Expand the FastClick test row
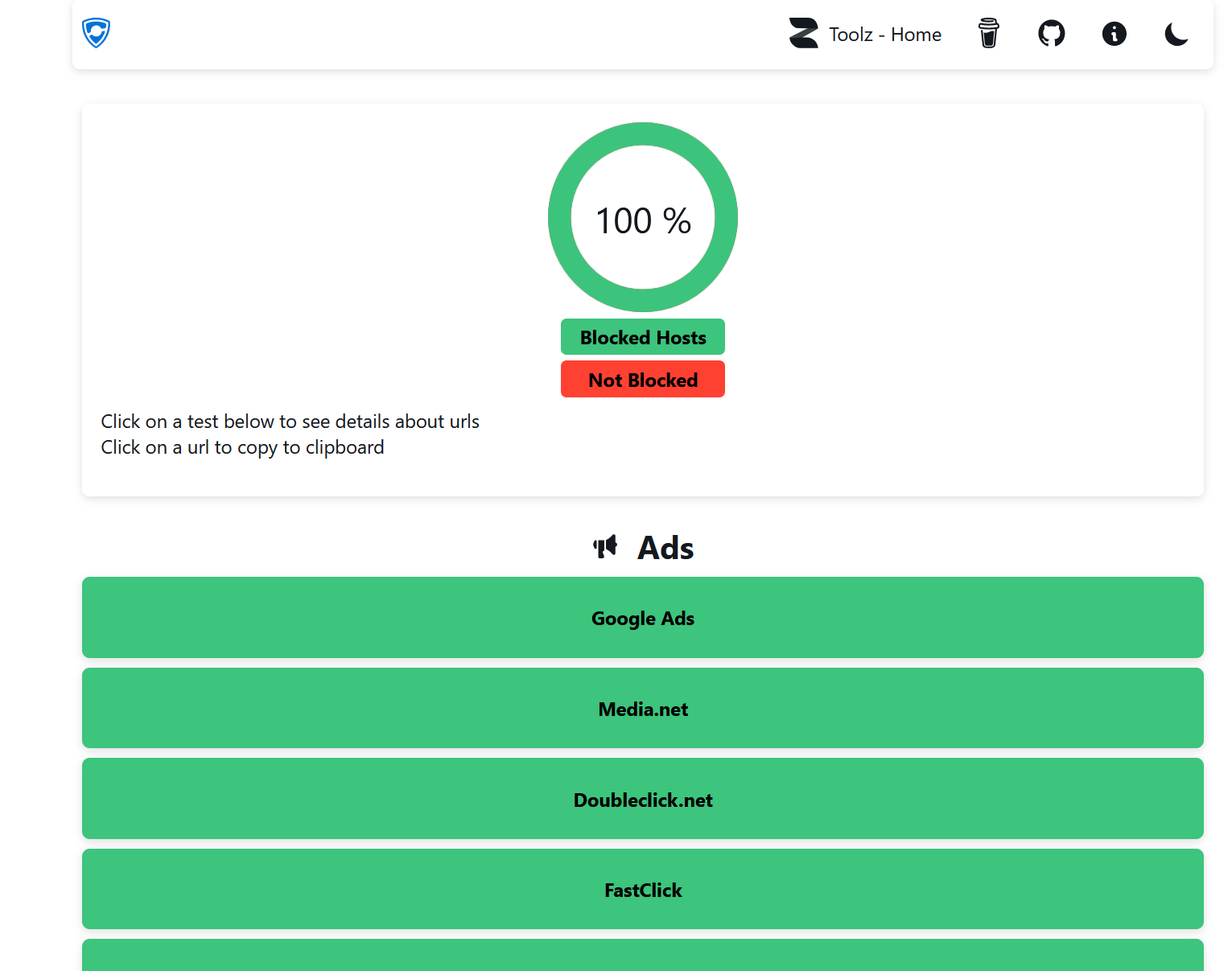The height and width of the screenshot is (971, 1232). (x=643, y=890)
